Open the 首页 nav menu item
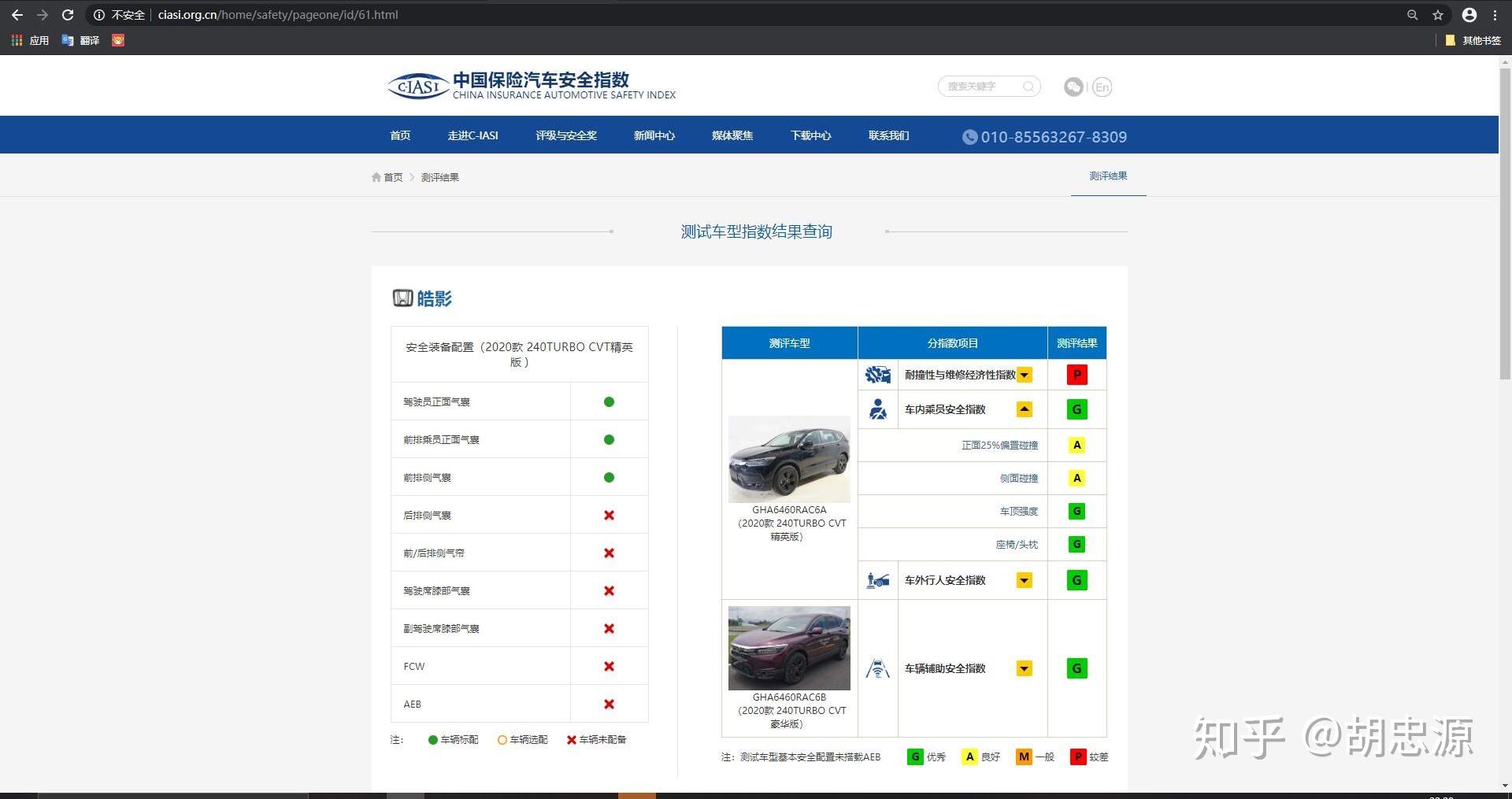Screen dimensions: 1512x799 (x=400, y=135)
